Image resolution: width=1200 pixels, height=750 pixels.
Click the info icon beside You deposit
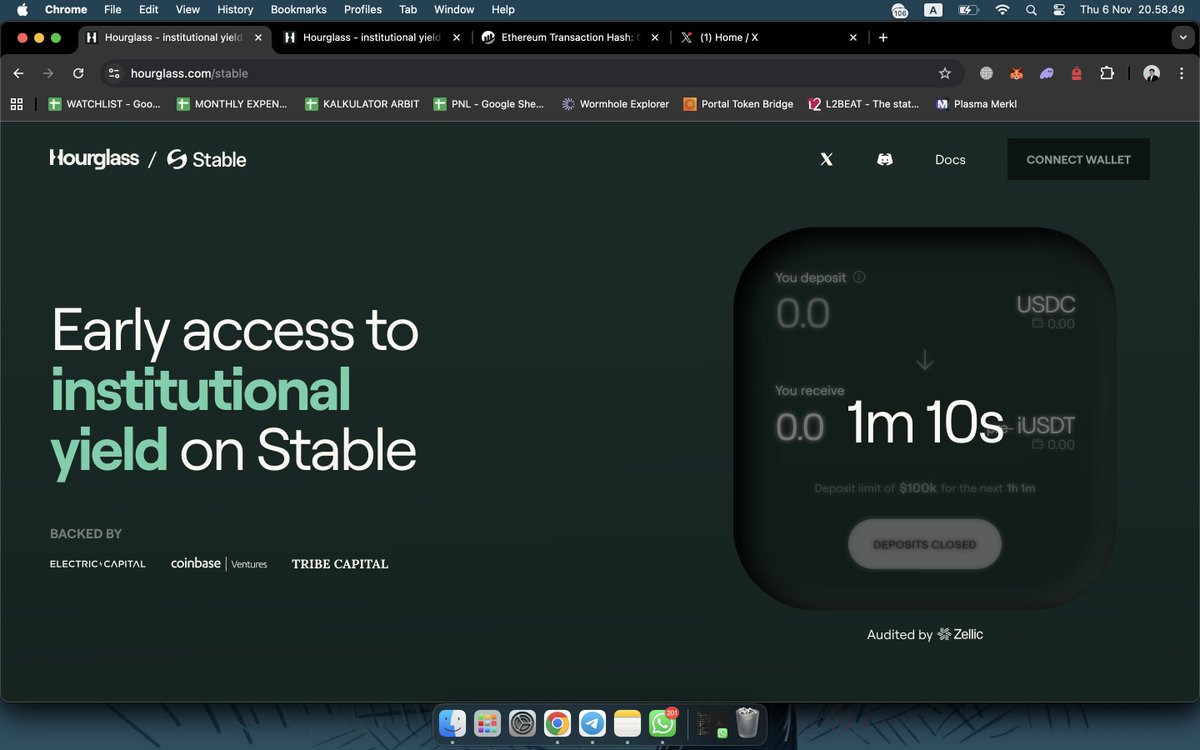[859, 277]
